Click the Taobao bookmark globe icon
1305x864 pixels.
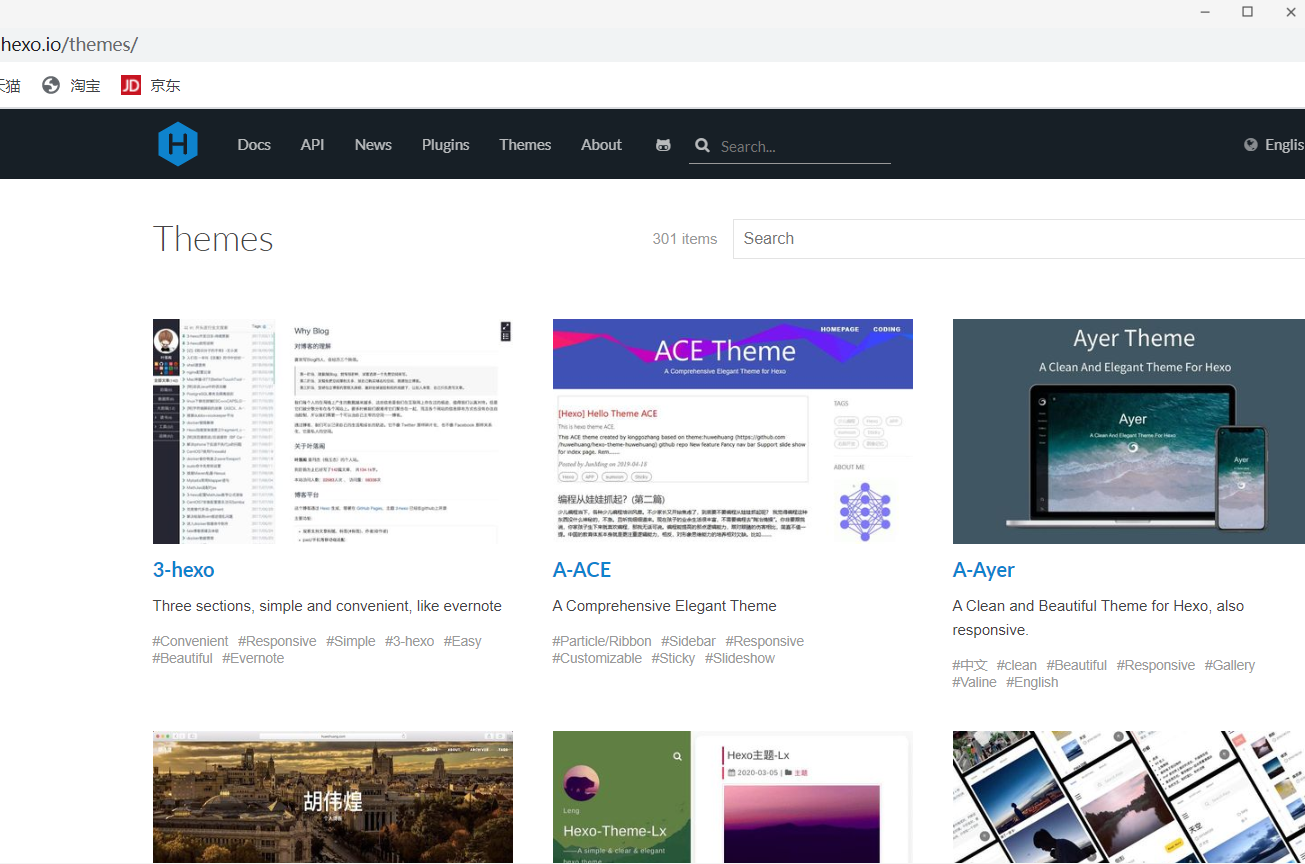51,85
